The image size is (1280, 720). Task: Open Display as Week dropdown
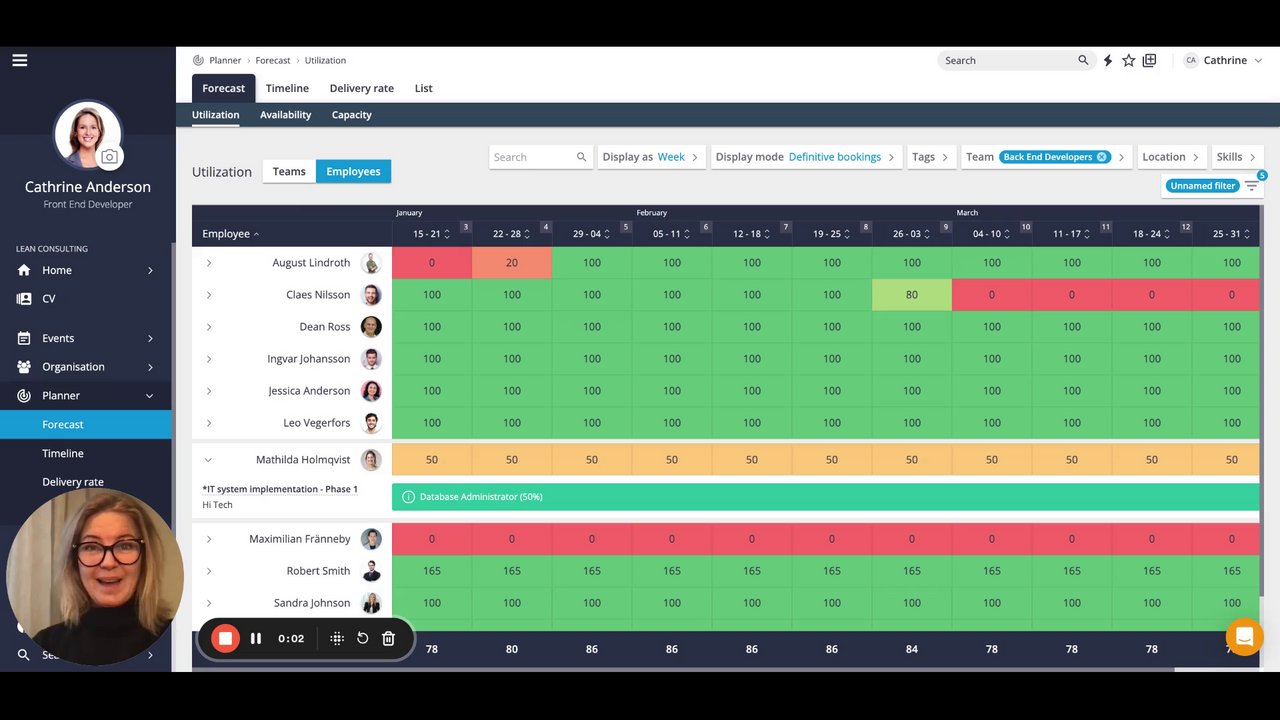pos(651,157)
